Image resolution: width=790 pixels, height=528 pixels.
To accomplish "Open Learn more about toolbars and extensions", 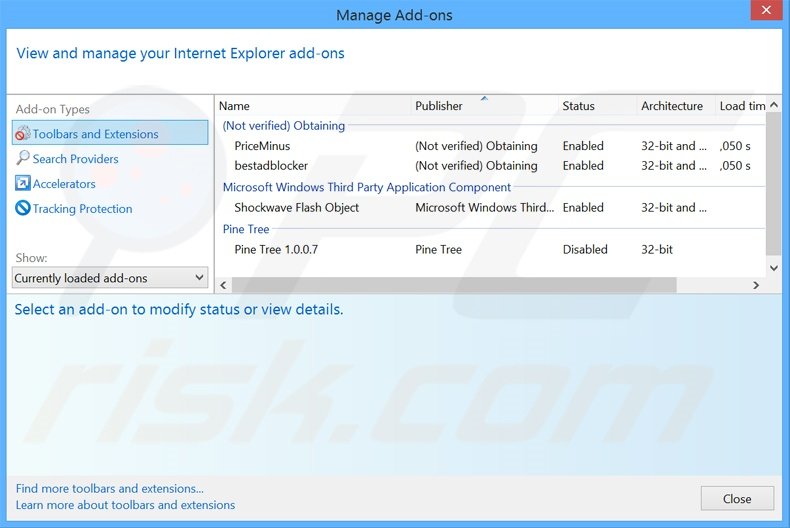I will (x=125, y=505).
